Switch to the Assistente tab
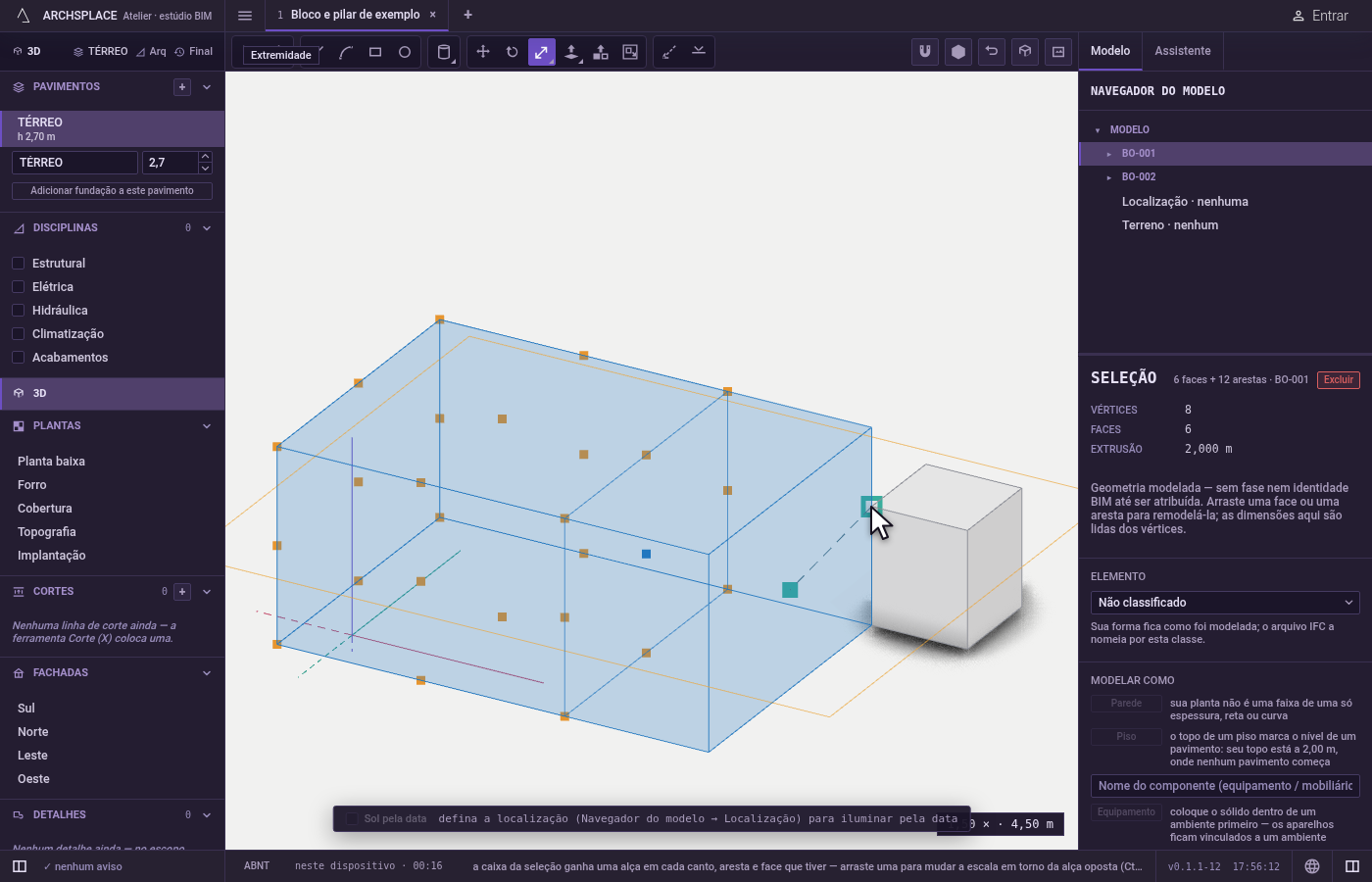 [x=1183, y=51]
